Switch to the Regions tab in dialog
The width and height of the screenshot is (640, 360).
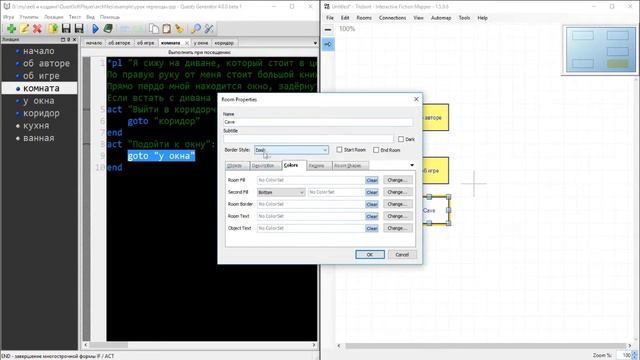point(317,166)
